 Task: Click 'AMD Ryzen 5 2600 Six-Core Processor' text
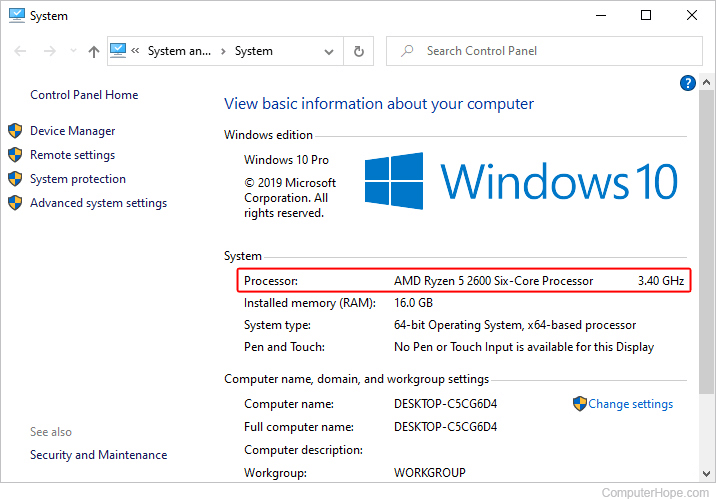[x=494, y=281]
